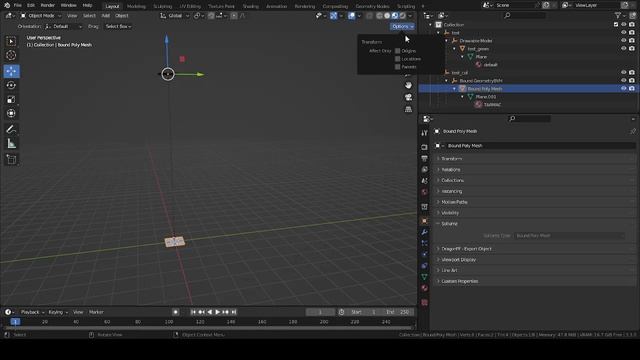
Task: Open Playback popover in timeline
Action: tap(32, 312)
